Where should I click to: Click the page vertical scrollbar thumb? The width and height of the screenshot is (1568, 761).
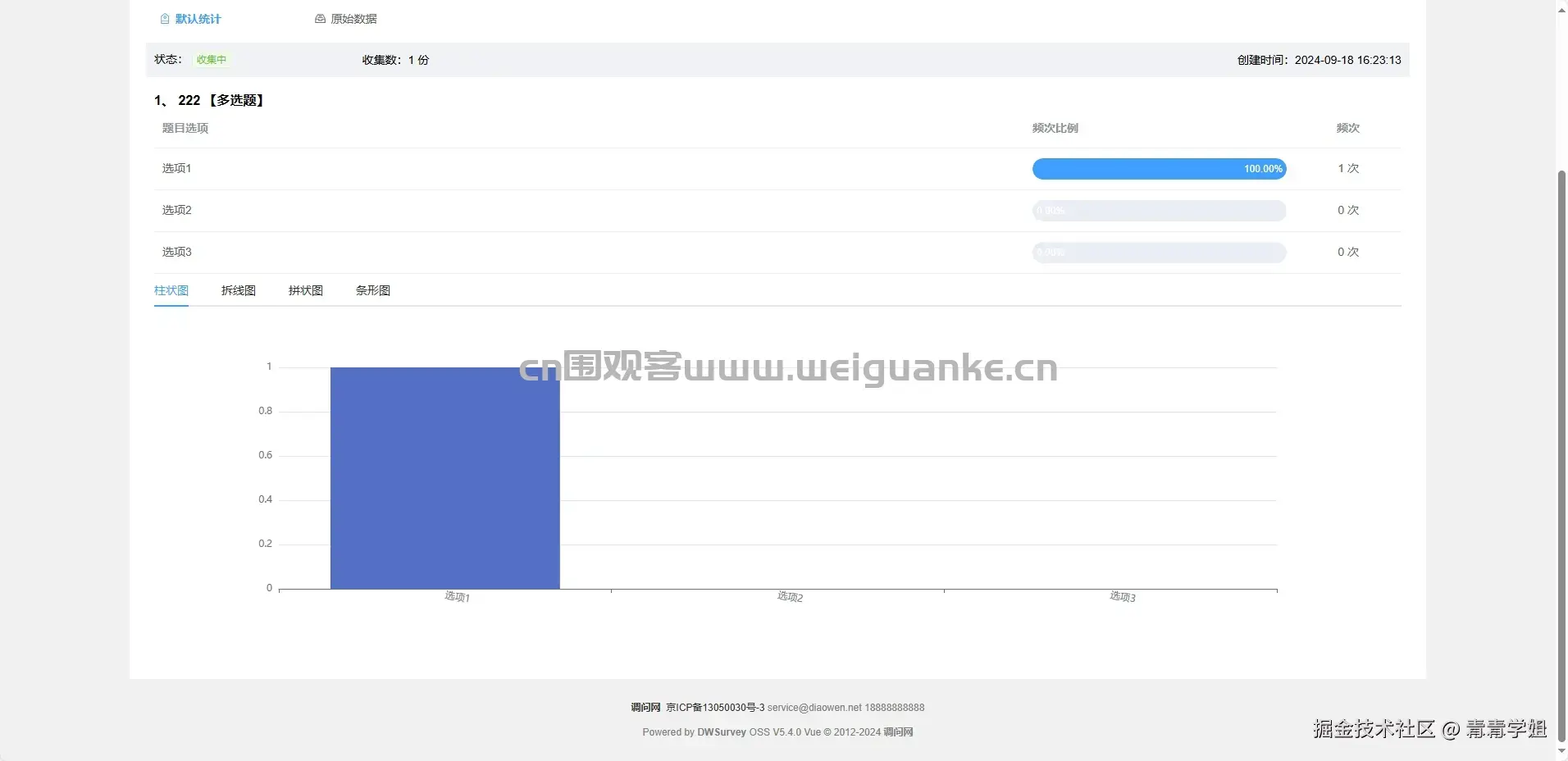coord(1561,455)
